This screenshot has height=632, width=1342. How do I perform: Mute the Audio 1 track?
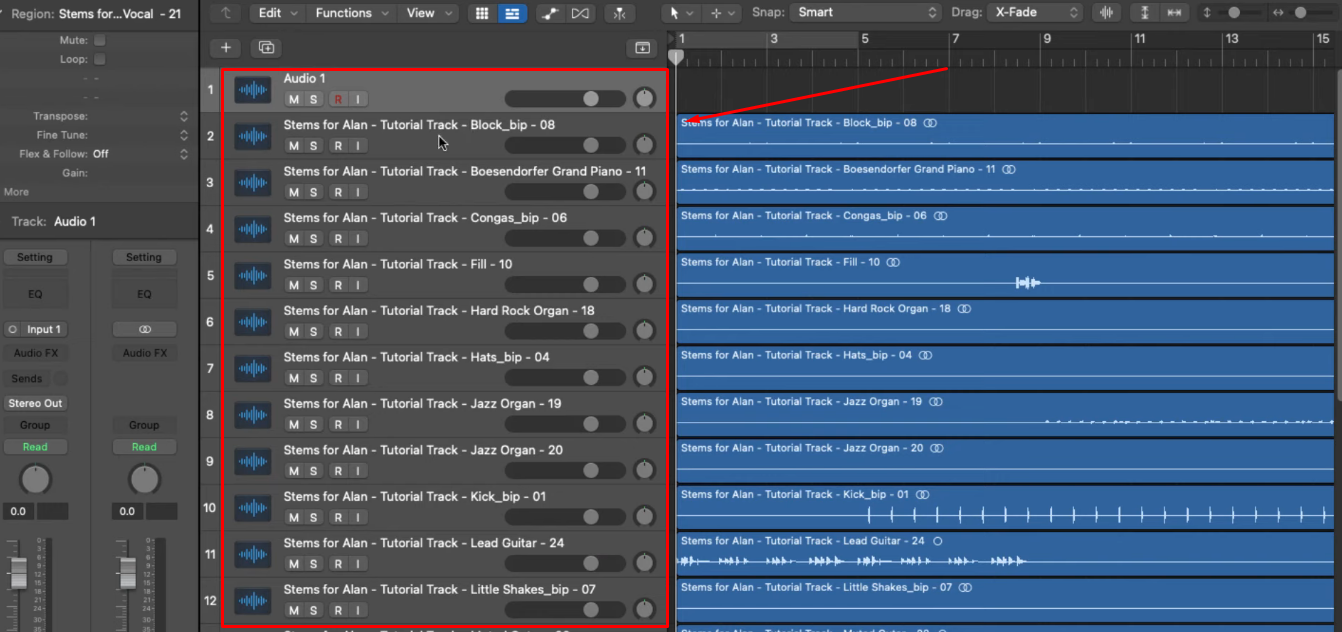[293, 99]
